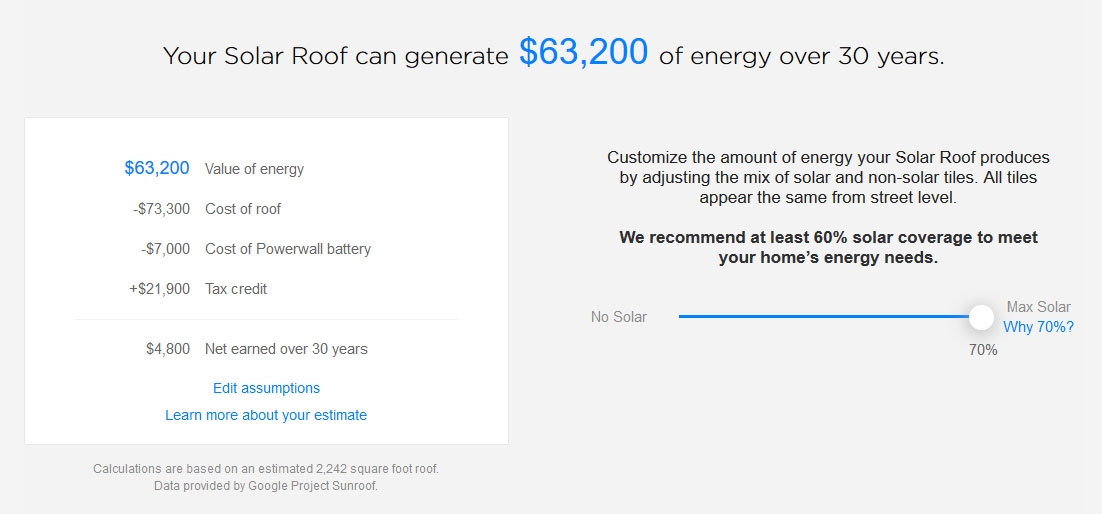Click the -$7,000 battery cost amount
Viewport: 1102px width, 514px height.
click(x=165, y=249)
